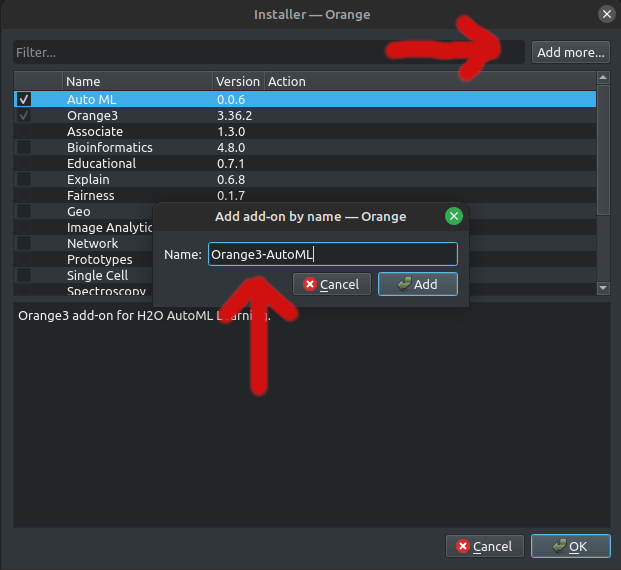Open the Add more... dialog

[x=571, y=52]
